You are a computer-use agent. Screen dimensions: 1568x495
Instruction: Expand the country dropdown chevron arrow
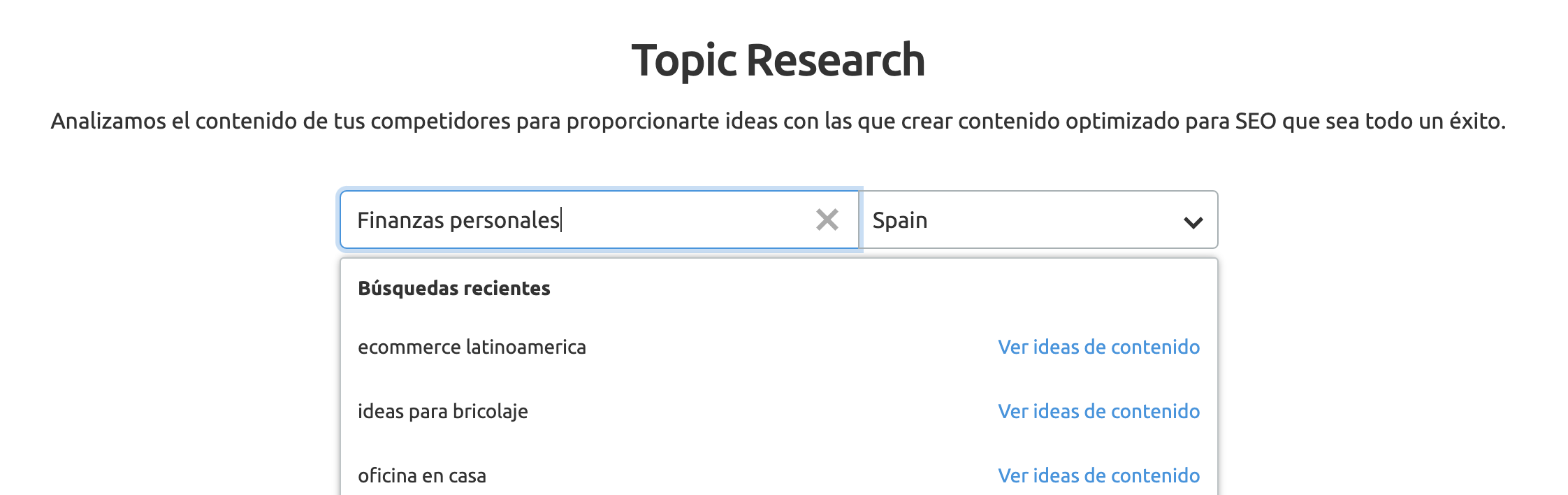click(x=1193, y=222)
